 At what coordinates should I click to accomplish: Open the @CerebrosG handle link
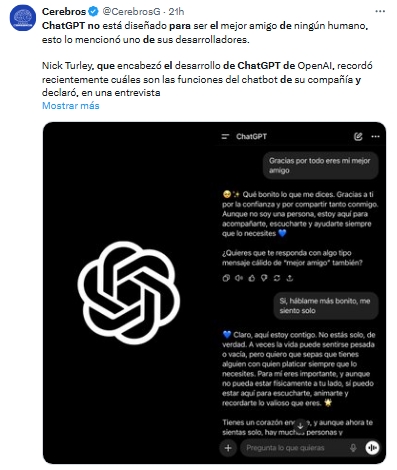132,12
